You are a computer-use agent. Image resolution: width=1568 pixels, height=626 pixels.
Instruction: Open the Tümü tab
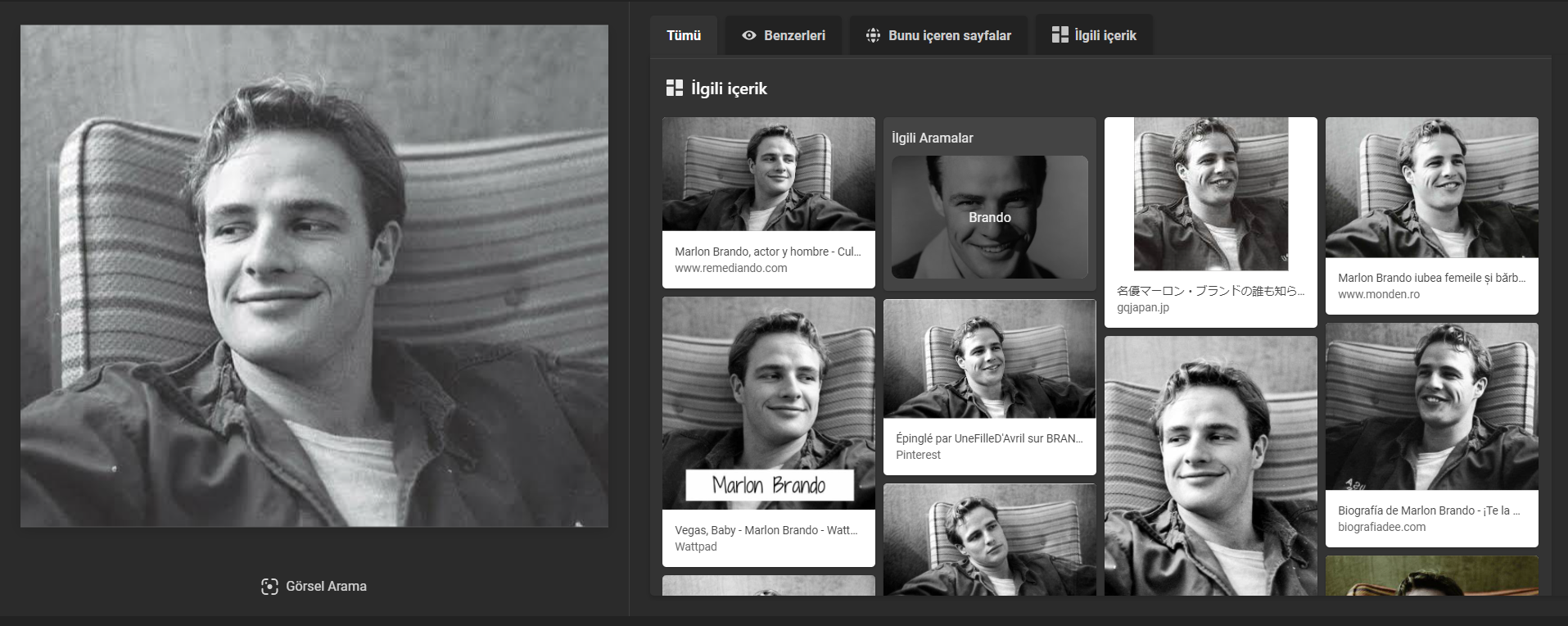click(684, 35)
